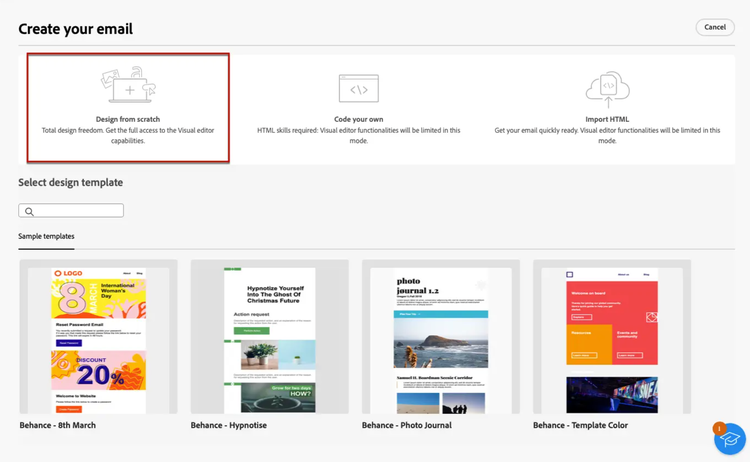This screenshot has width=750, height=462.
Task: Click the Design from scratch laptop icon
Action: [x=128, y=87]
